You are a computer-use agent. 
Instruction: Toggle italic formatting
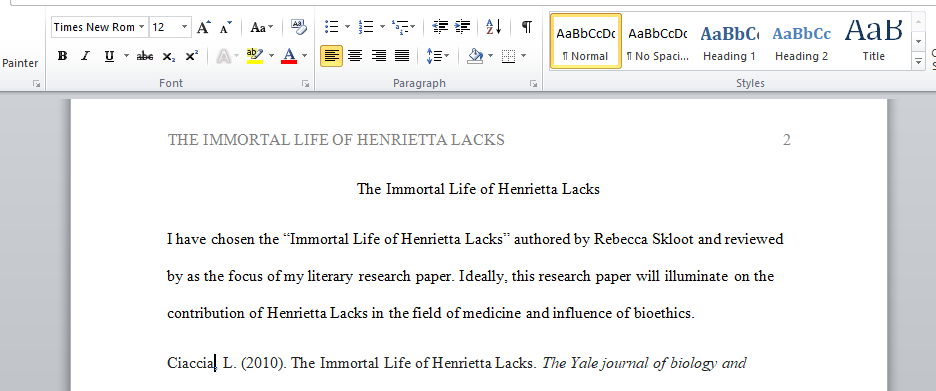[x=85, y=56]
